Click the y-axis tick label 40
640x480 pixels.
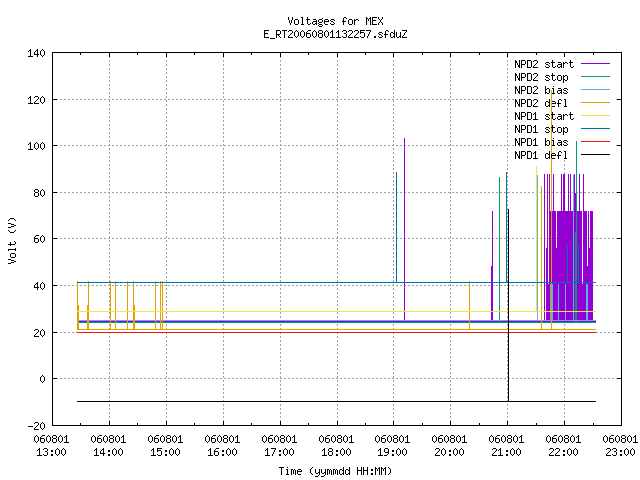click(x=39, y=286)
